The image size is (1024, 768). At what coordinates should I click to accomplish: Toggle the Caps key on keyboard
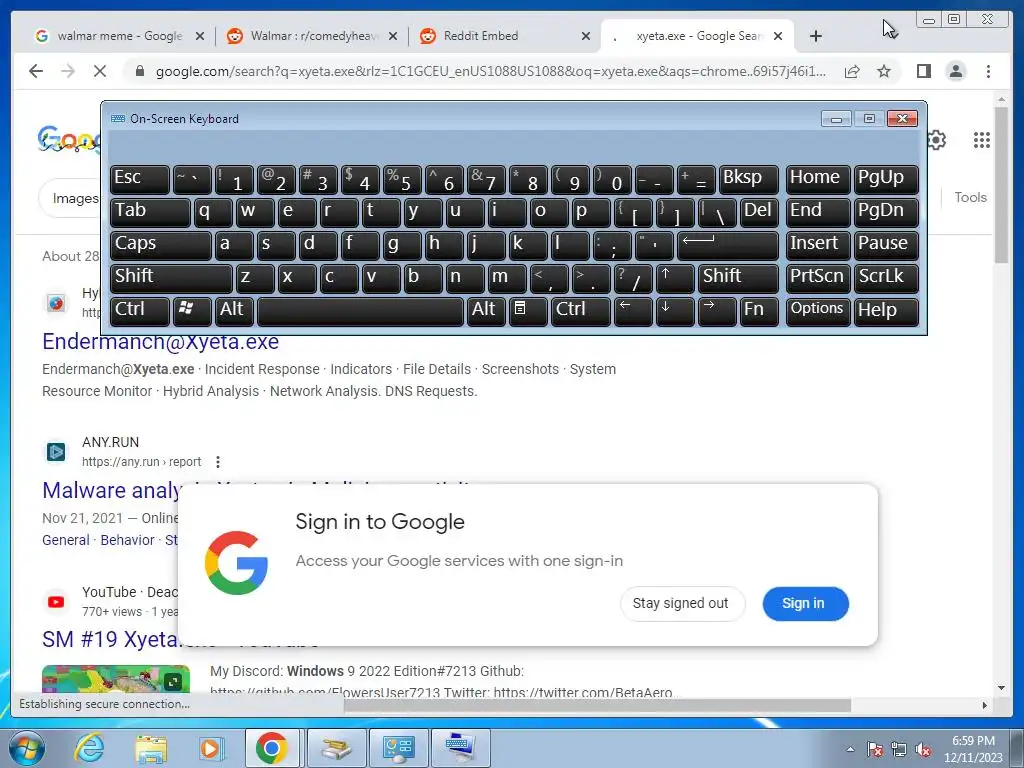point(160,245)
